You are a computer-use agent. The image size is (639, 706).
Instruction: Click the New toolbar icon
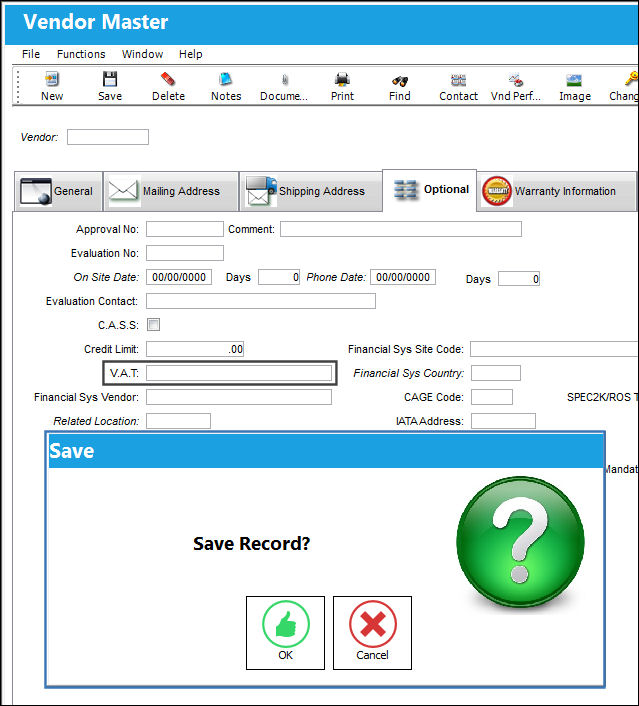52,79
